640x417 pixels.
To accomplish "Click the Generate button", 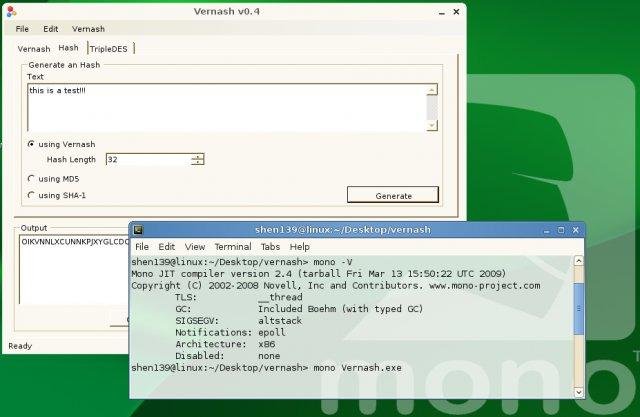I will [x=393, y=195].
